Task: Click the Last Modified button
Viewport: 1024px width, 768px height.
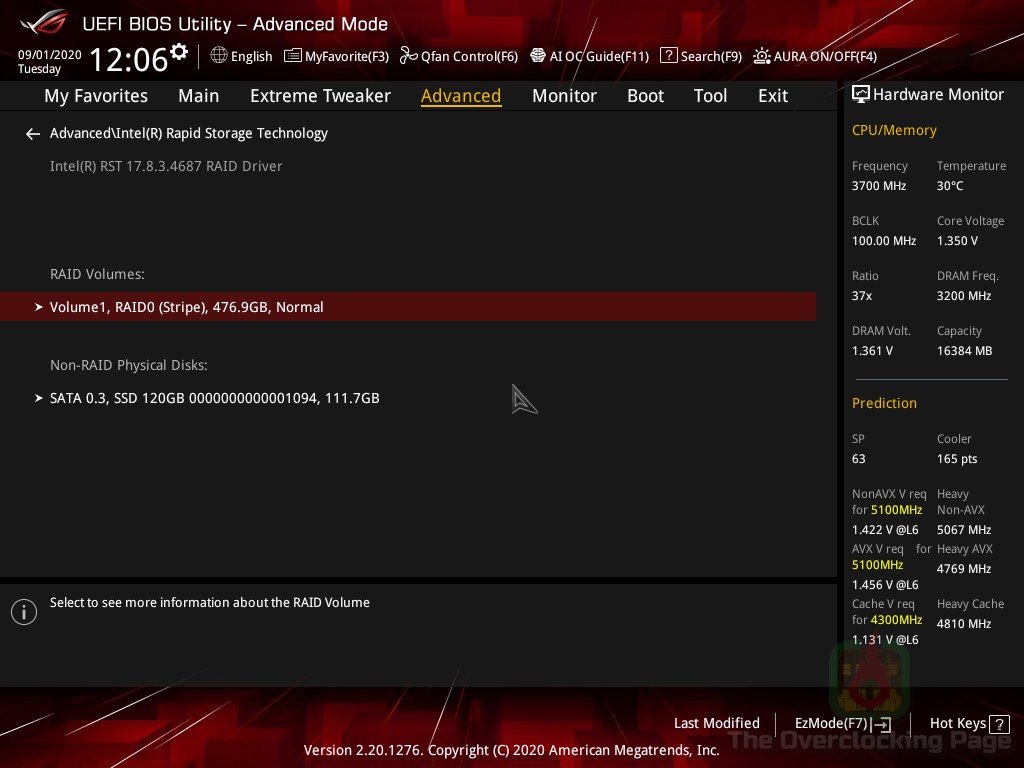Action: point(716,723)
